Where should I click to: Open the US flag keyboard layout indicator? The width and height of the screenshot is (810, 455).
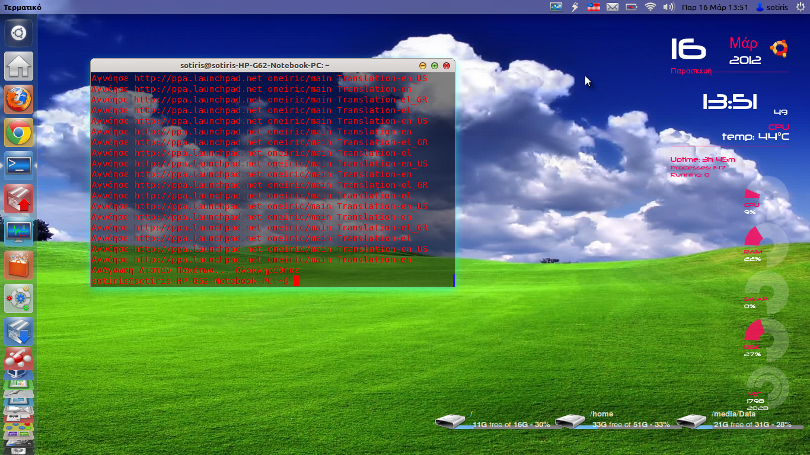coord(594,7)
